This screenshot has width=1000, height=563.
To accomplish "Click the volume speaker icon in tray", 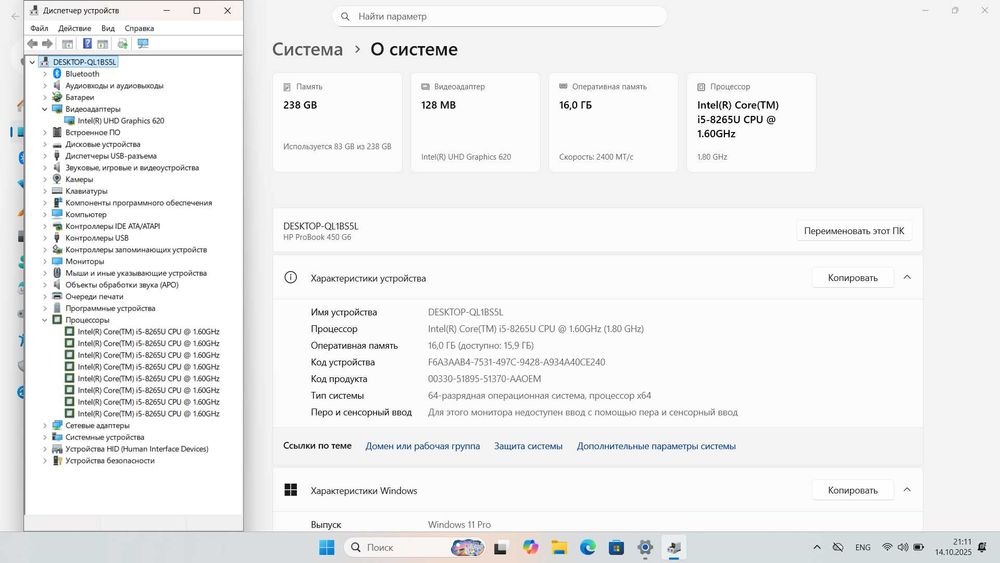I will pyautogui.click(x=902, y=547).
